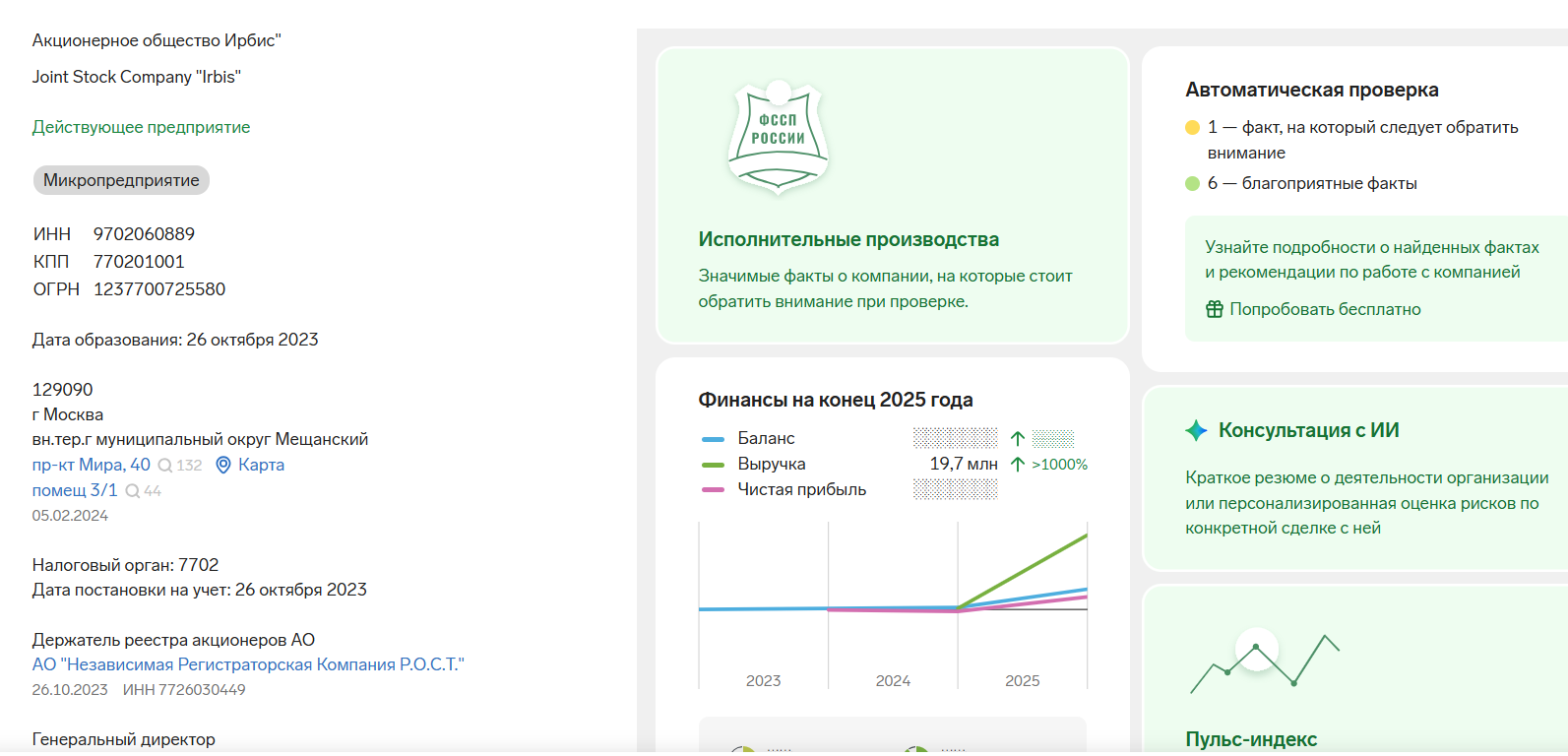Click the Пульс-индекс line chart icon
1568x756 pixels.
[x=1264, y=662]
